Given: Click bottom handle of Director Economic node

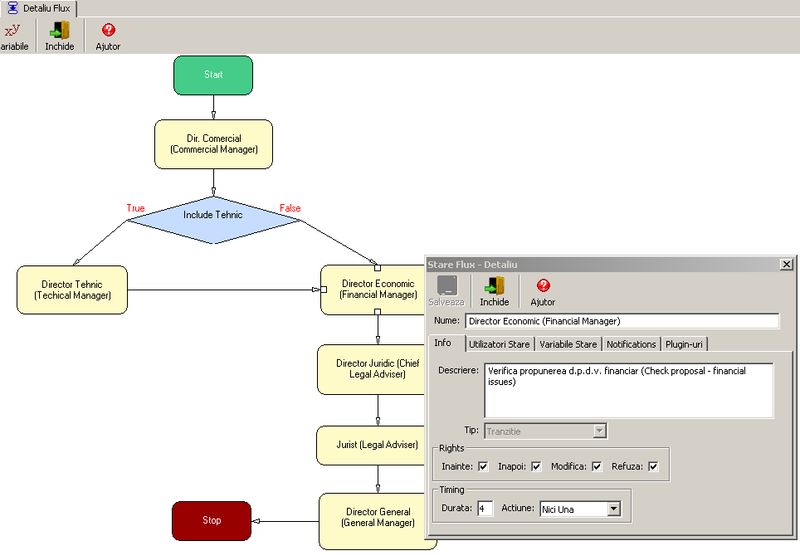Looking at the screenshot, I should [378, 311].
